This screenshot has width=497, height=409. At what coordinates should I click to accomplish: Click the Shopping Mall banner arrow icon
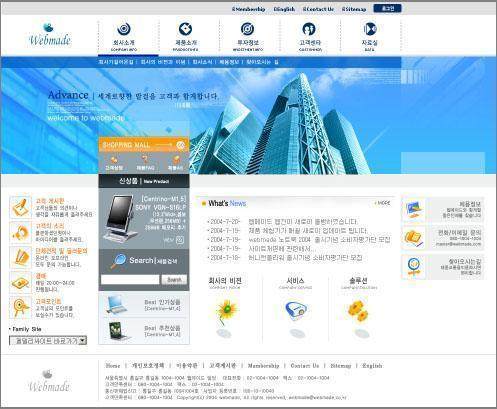point(181,145)
